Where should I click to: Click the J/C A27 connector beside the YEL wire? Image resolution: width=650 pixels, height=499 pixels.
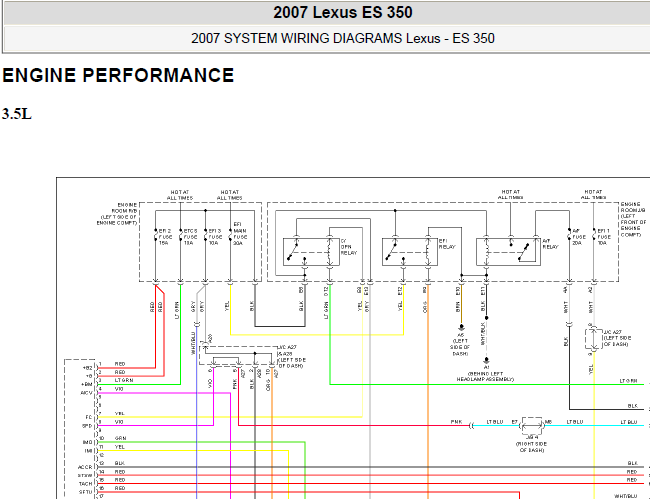(x=594, y=339)
